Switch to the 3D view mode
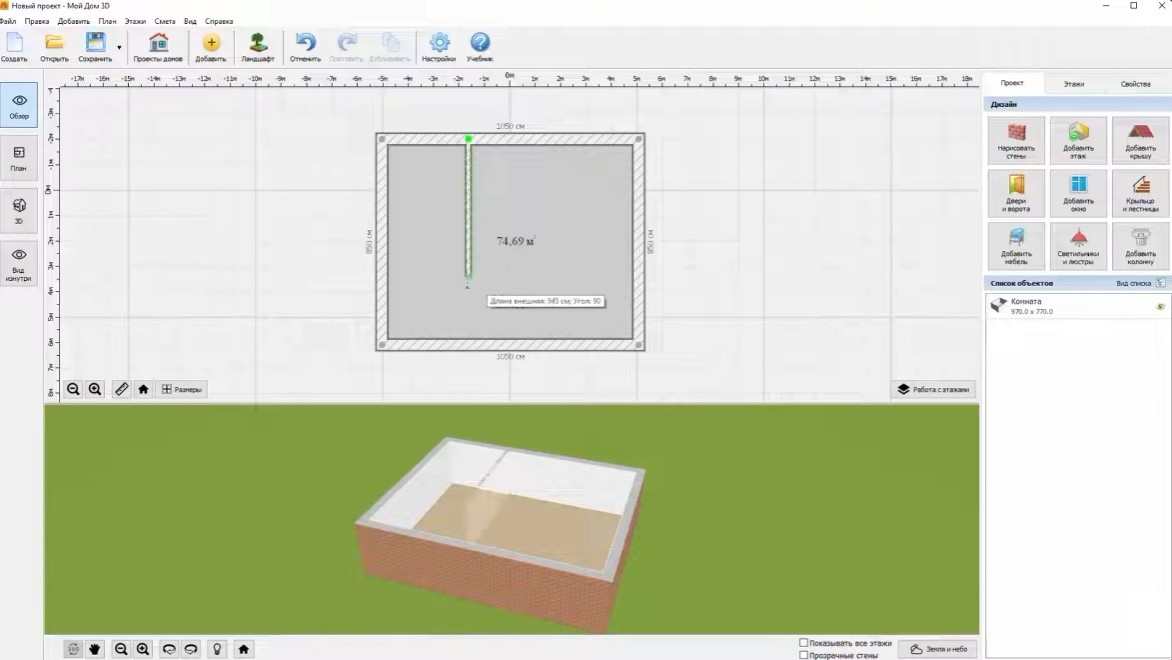Image resolution: width=1172 pixels, height=660 pixels. (x=19, y=211)
